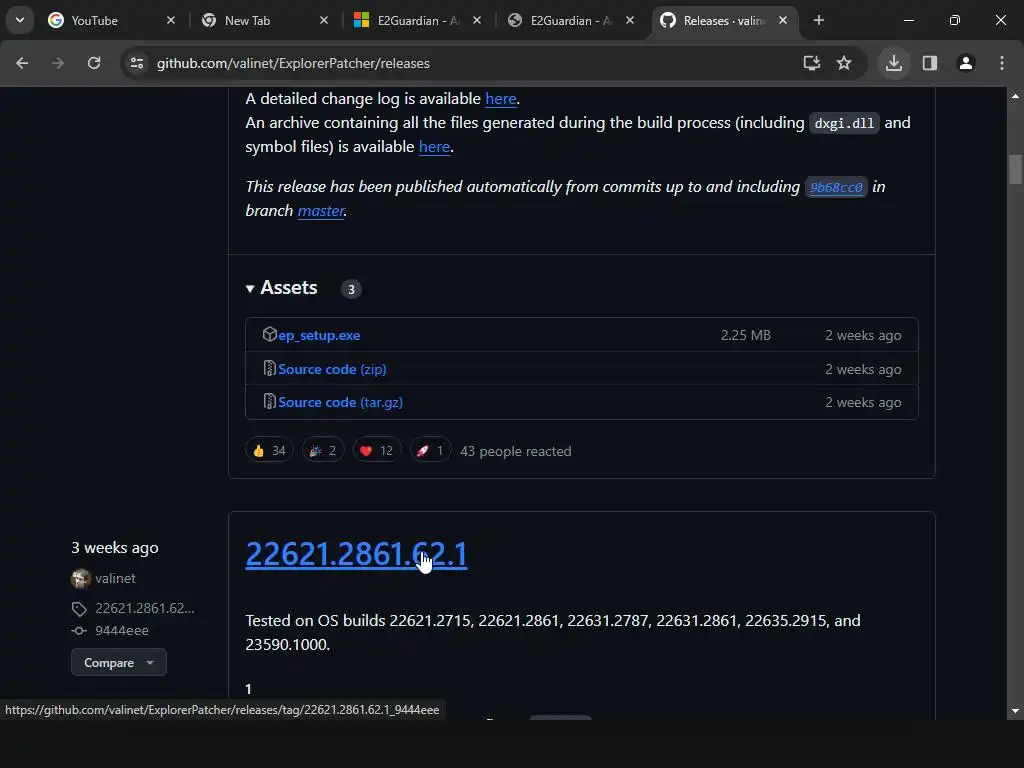This screenshot has width=1024, height=768.
Task: Select the '3 weeks ago' release date text
Action: coord(115,548)
